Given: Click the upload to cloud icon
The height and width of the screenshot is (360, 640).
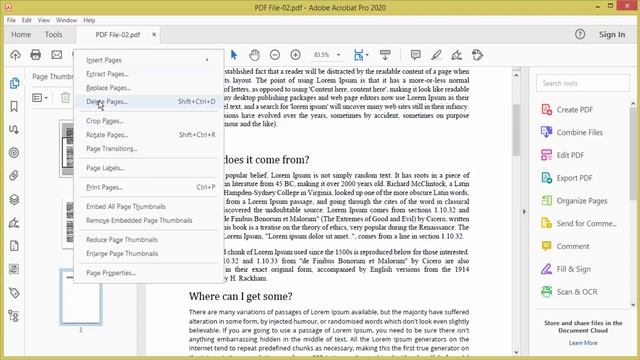Looking at the screenshot, I should pyautogui.click(x=16, y=55).
